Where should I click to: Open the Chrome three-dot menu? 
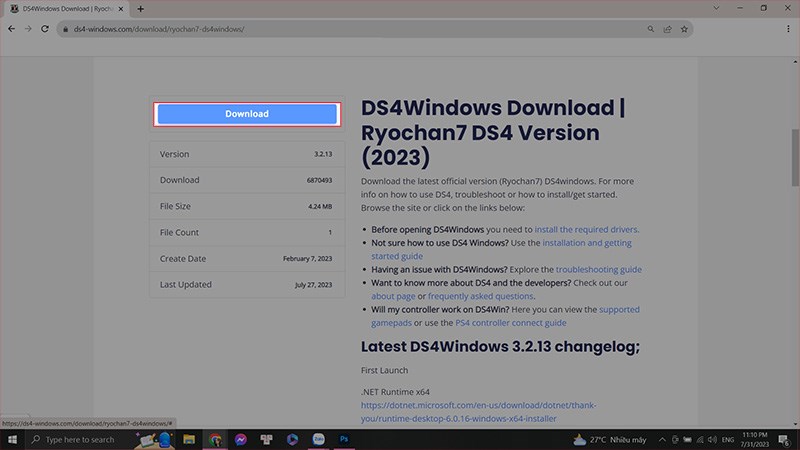(787, 29)
